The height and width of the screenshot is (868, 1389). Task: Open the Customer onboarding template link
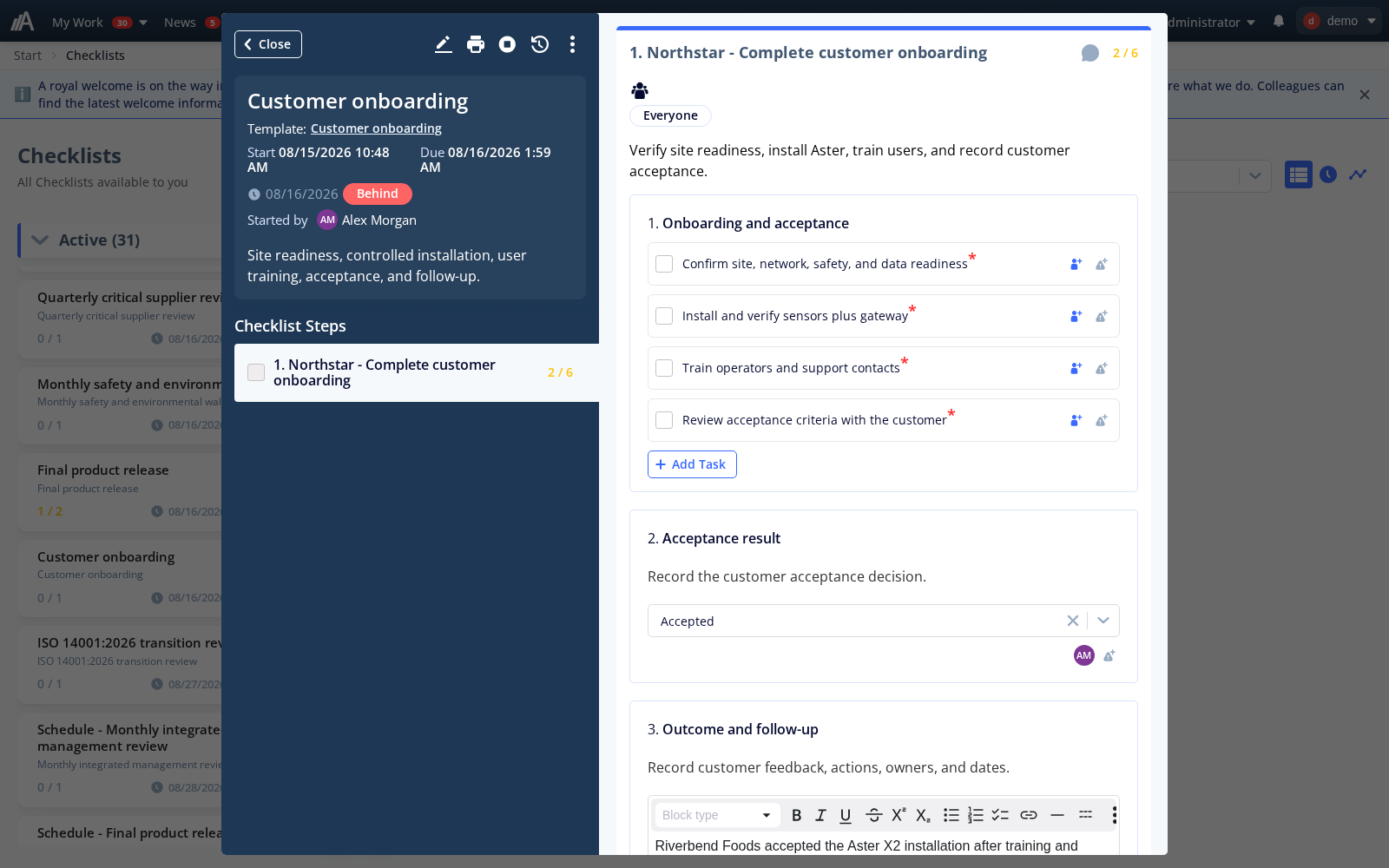[x=376, y=128]
